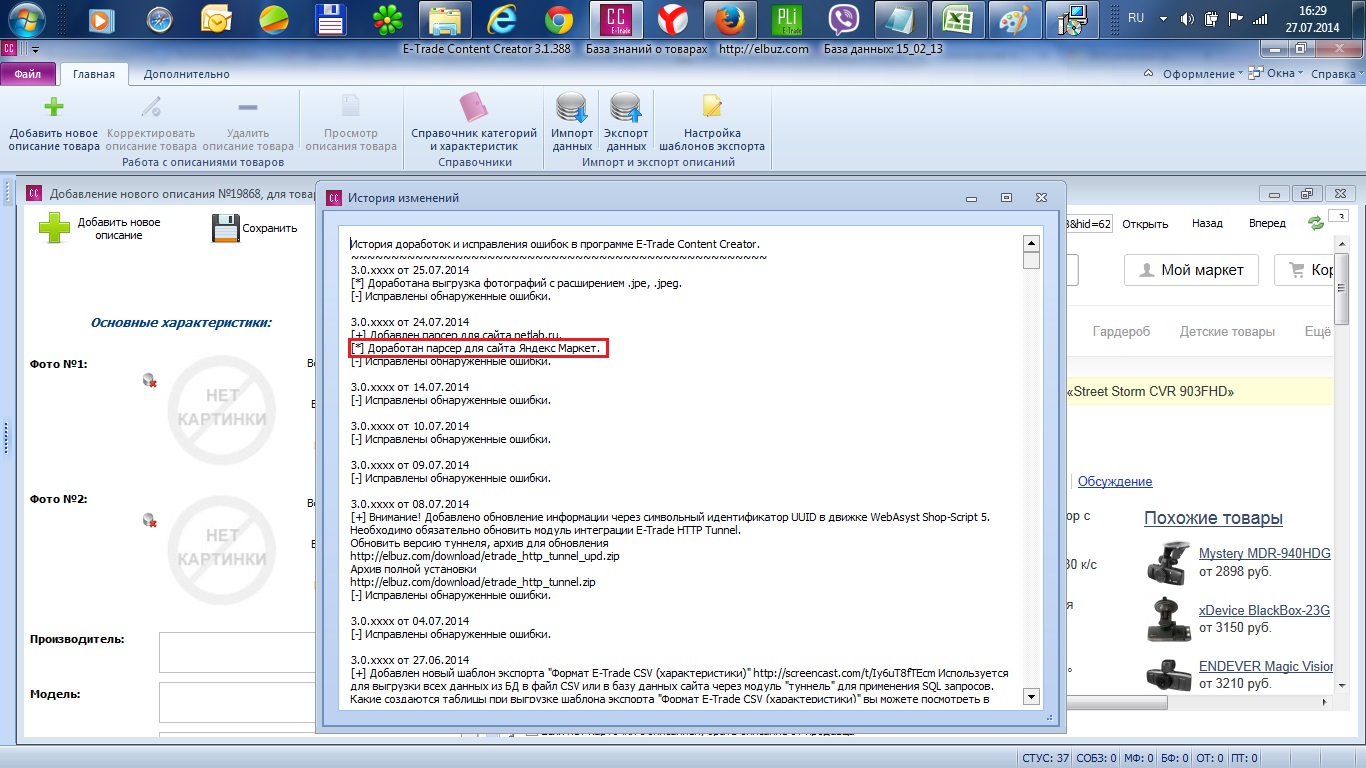Click Детские товары category

click(1227, 331)
